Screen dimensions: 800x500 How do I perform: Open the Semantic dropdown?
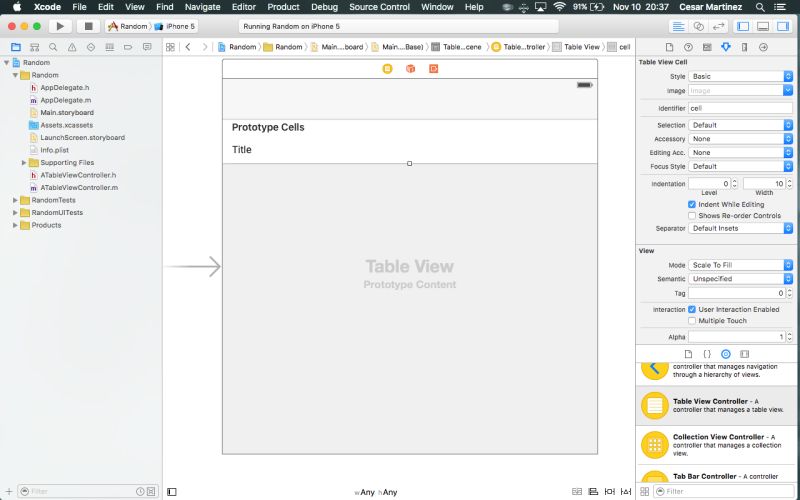pyautogui.click(x=740, y=279)
